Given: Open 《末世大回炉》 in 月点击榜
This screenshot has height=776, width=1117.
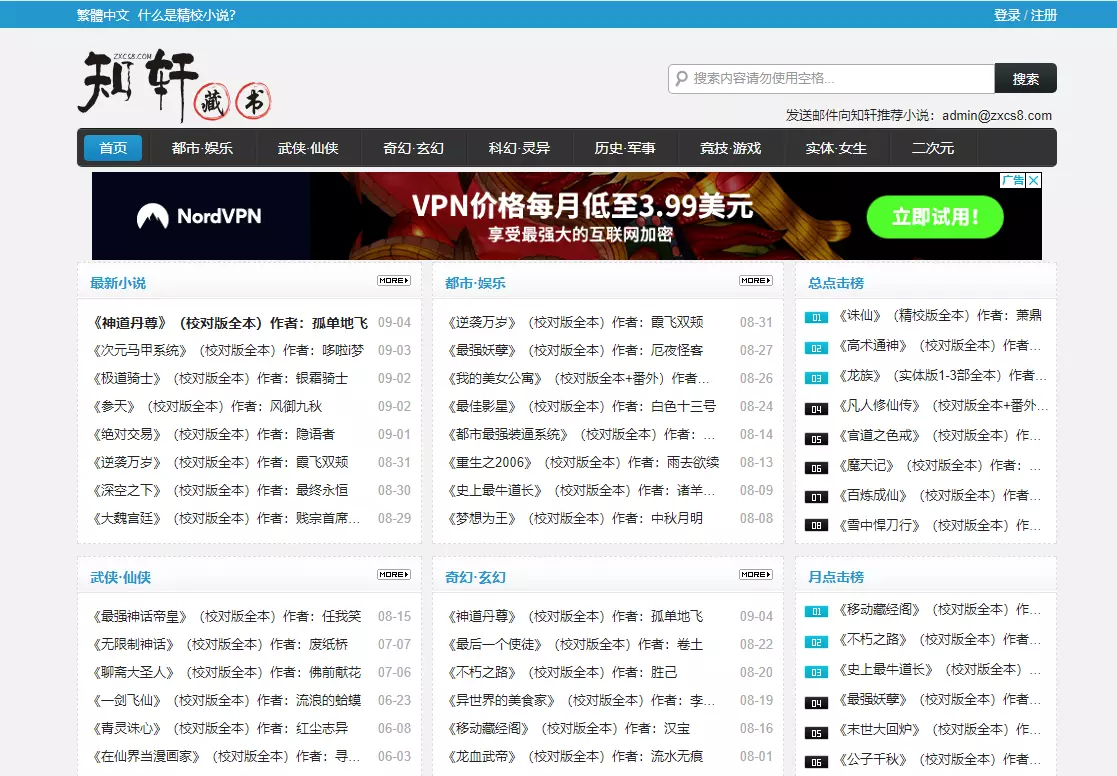Looking at the screenshot, I should 939,729.
